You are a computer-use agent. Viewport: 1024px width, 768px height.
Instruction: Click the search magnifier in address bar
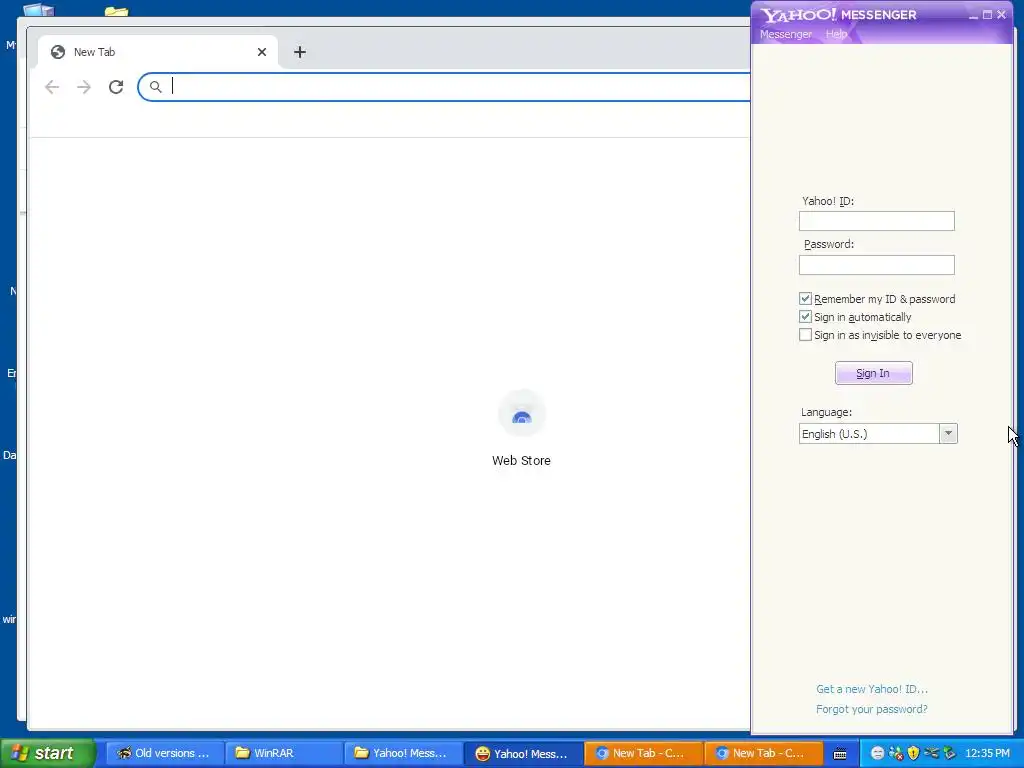[x=155, y=87]
